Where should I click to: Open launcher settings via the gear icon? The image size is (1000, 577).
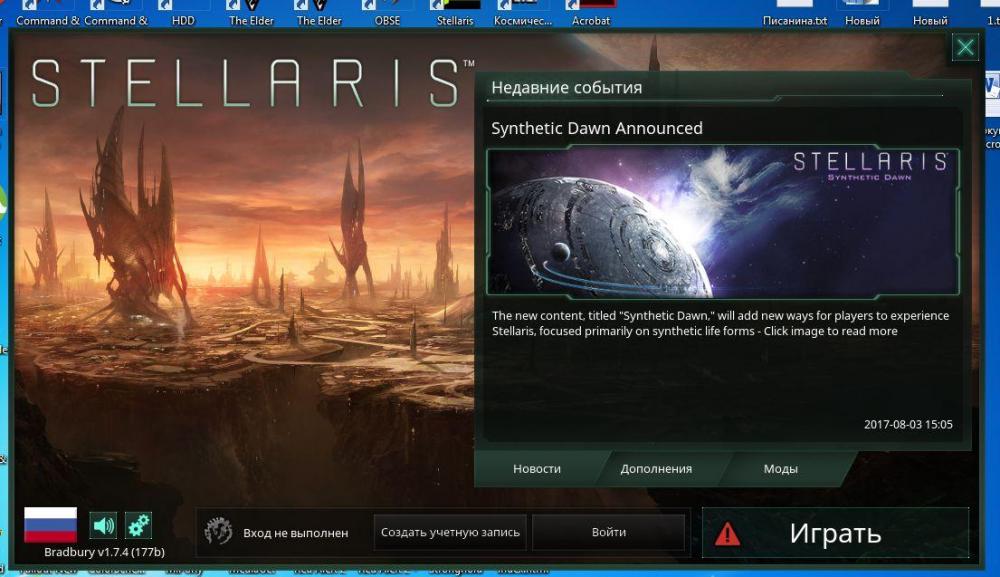tap(138, 525)
